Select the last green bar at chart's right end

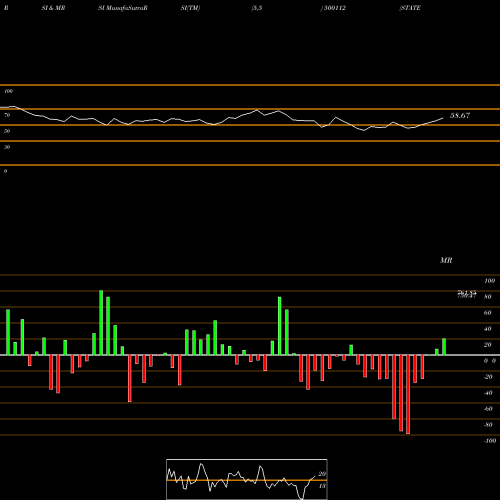tap(444, 347)
